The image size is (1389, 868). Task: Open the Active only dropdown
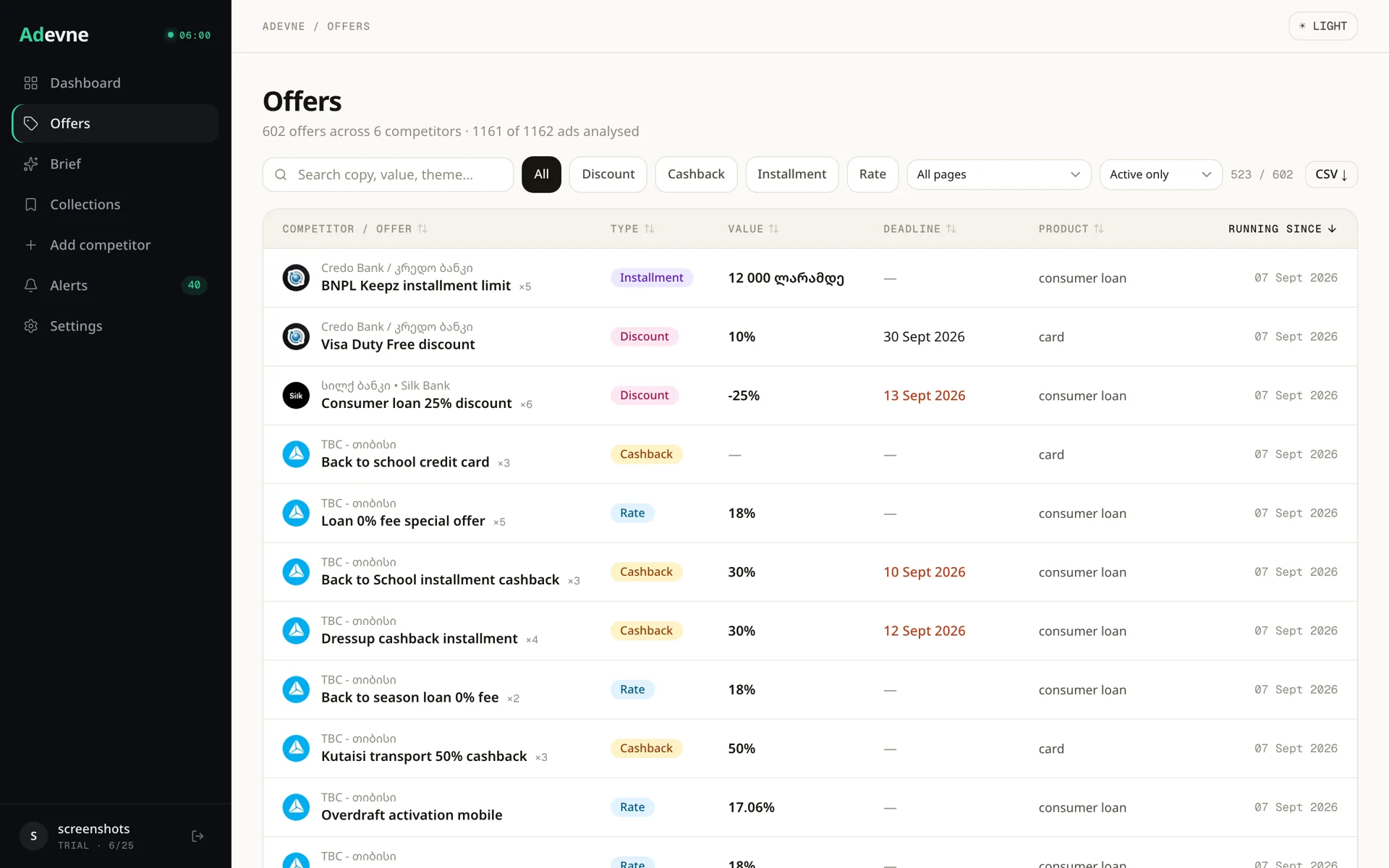[1160, 174]
